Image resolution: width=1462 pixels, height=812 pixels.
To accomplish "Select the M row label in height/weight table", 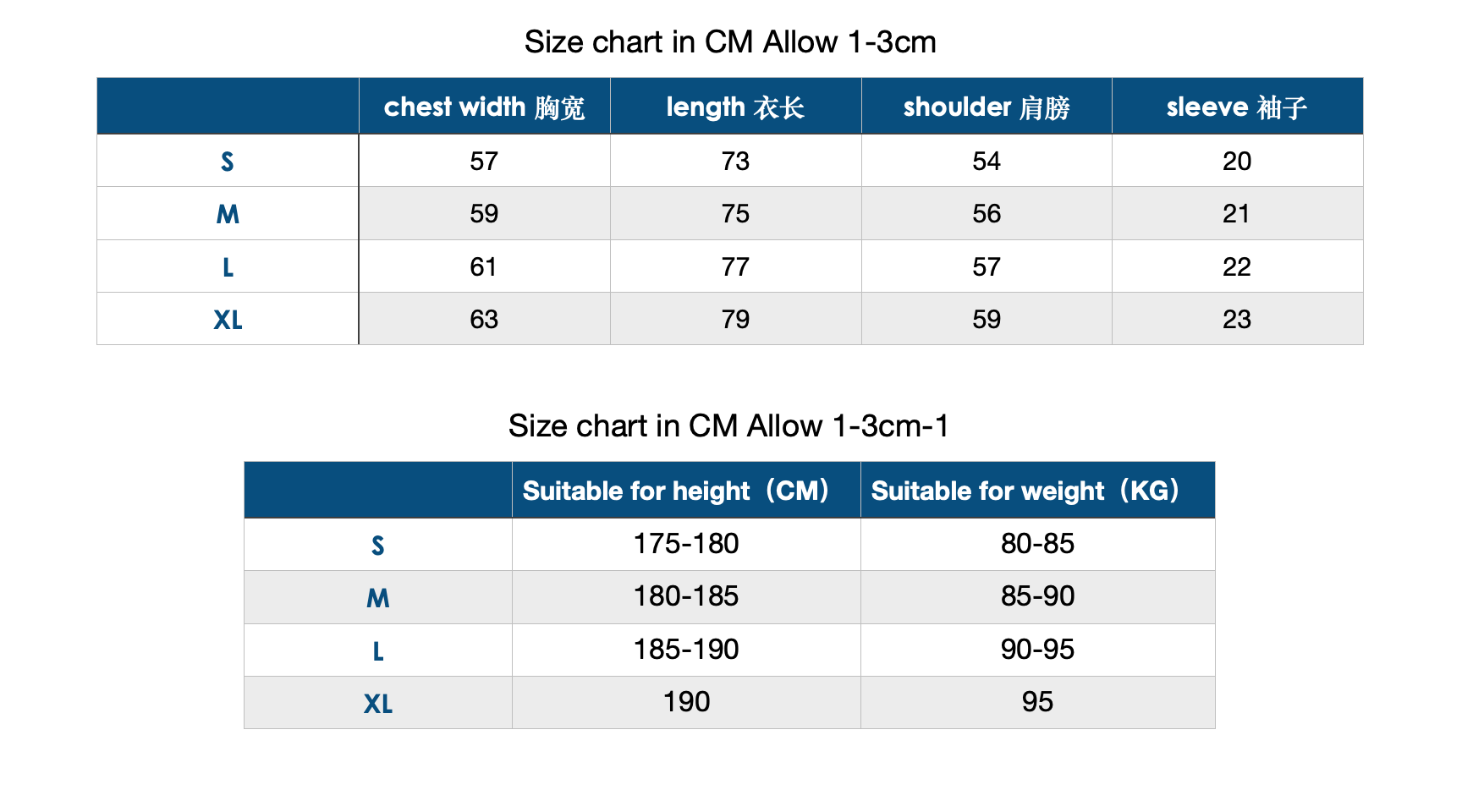I will click(x=378, y=598).
